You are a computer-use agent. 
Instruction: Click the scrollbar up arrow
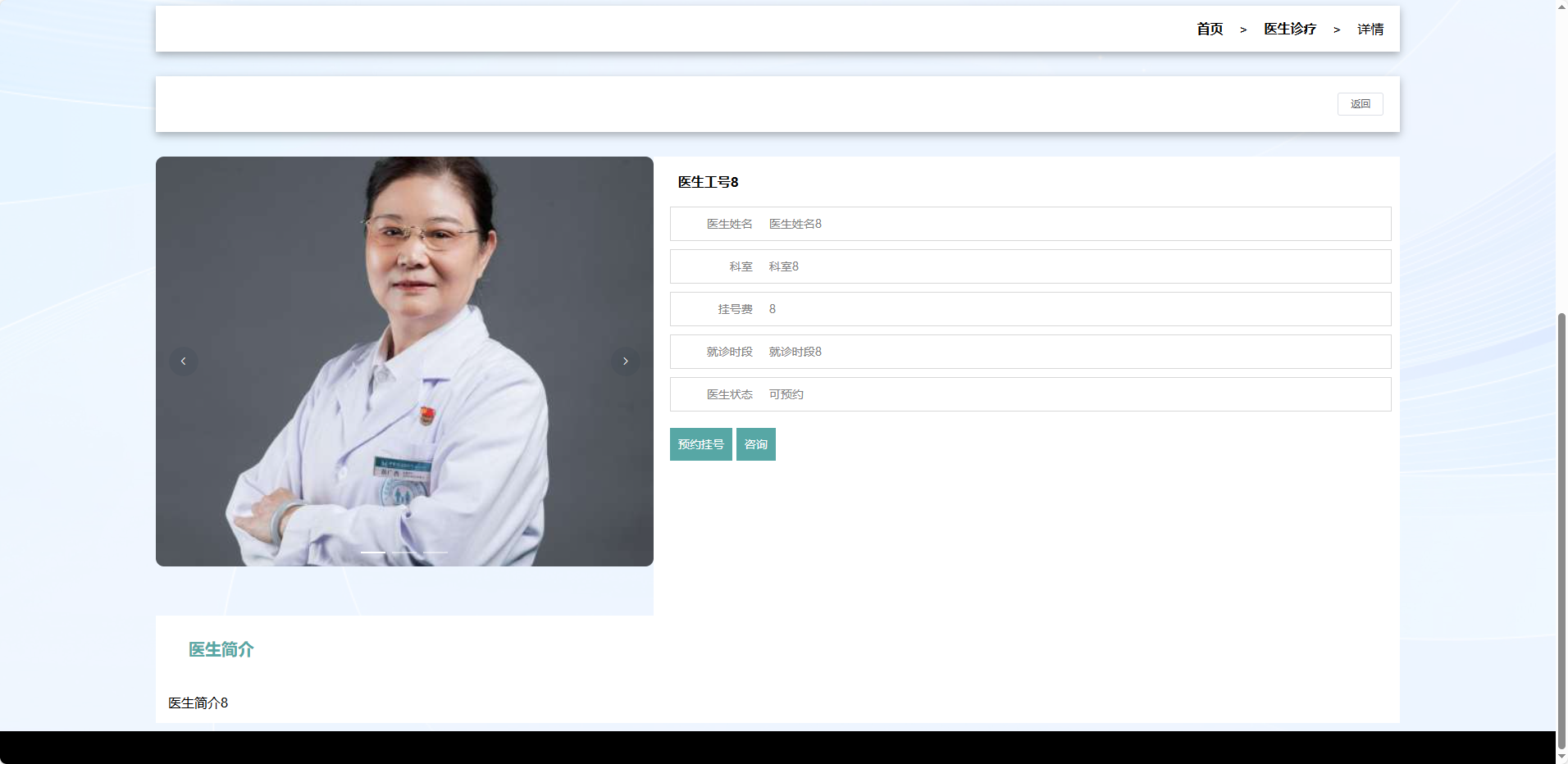[x=1561, y=7]
